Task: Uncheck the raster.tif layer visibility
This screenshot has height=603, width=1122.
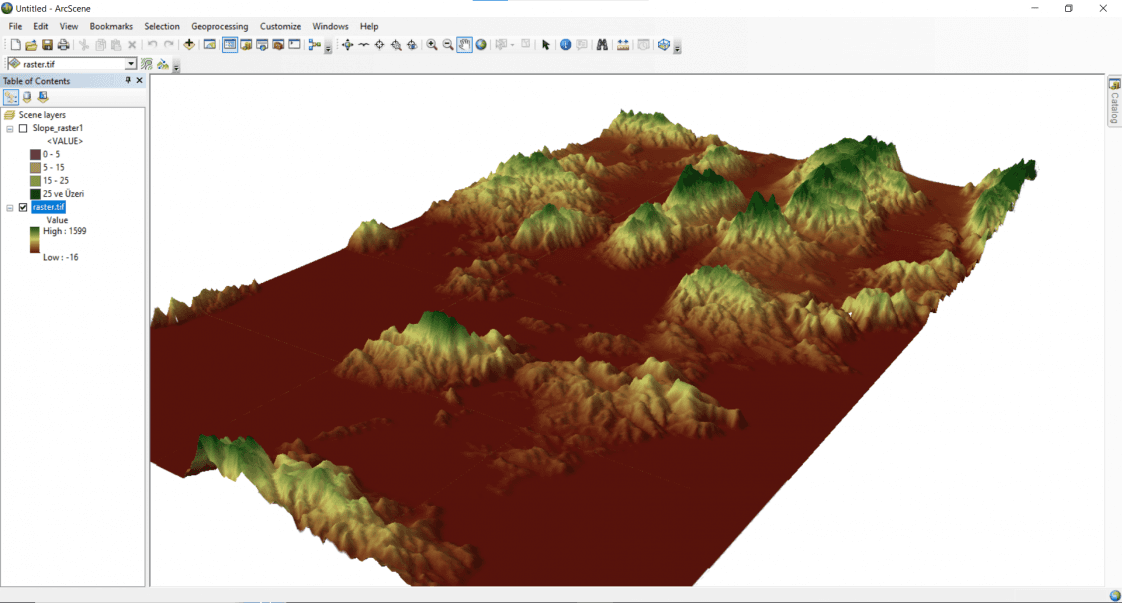Action: [23, 207]
